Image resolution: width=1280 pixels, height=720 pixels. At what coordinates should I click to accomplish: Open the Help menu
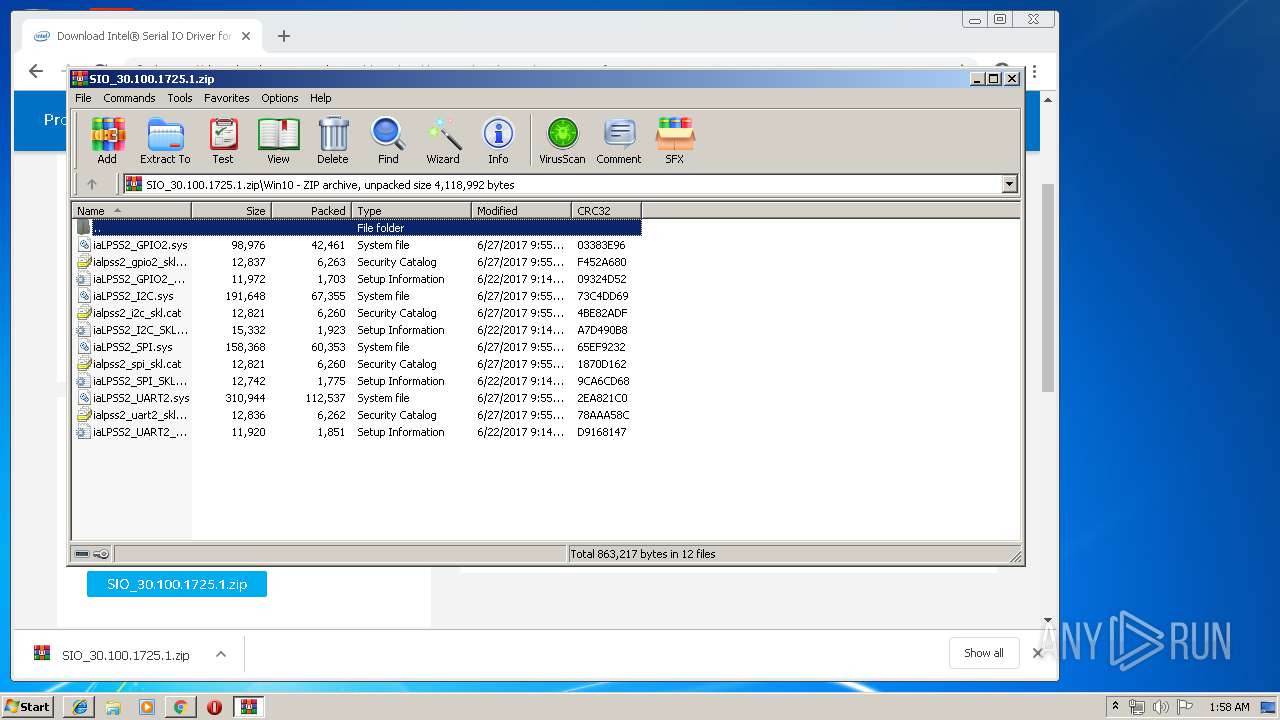(x=320, y=98)
